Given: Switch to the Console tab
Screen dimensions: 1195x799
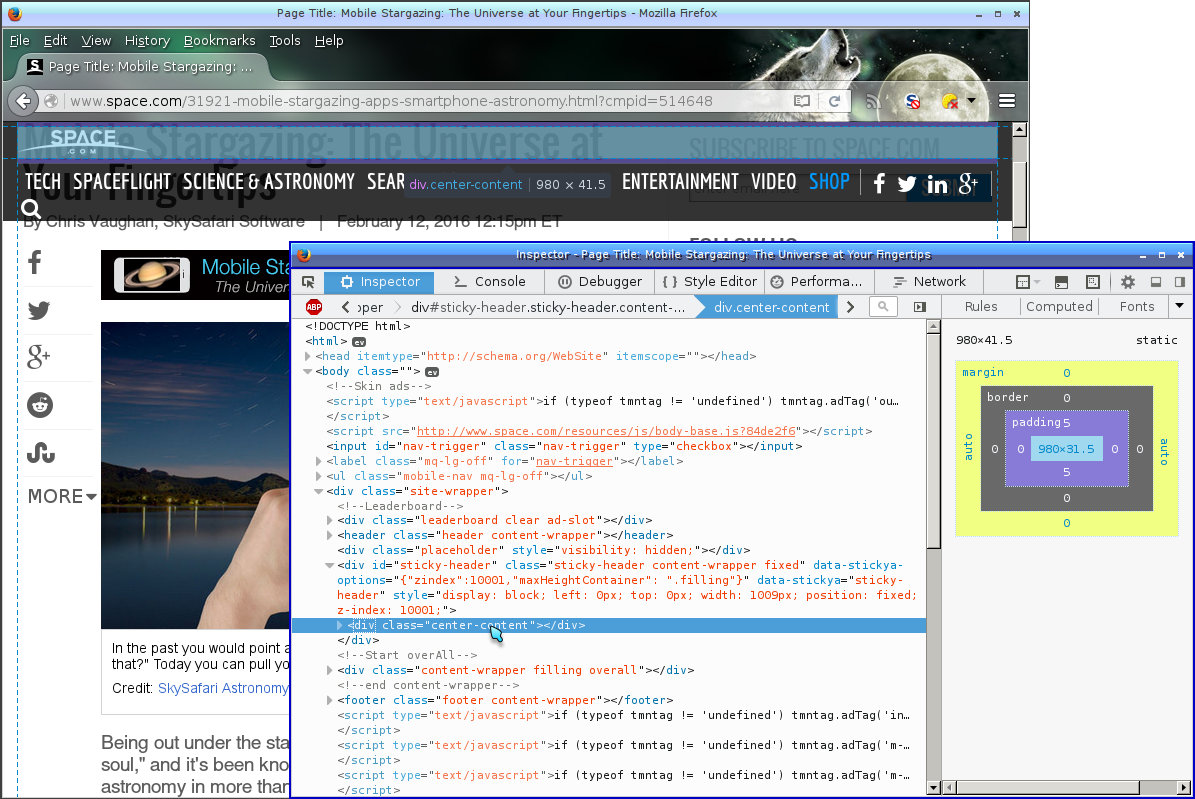Looking at the screenshot, I should point(489,282).
